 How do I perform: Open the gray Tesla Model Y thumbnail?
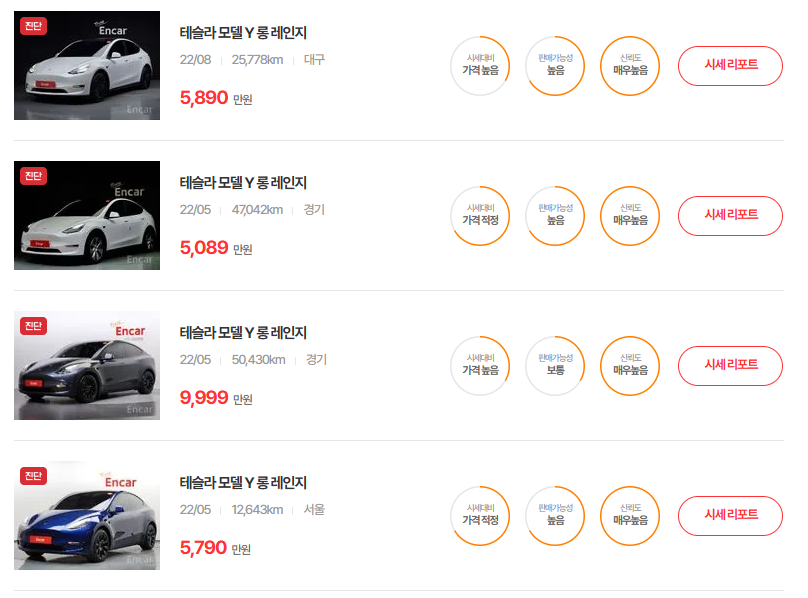tap(87, 366)
